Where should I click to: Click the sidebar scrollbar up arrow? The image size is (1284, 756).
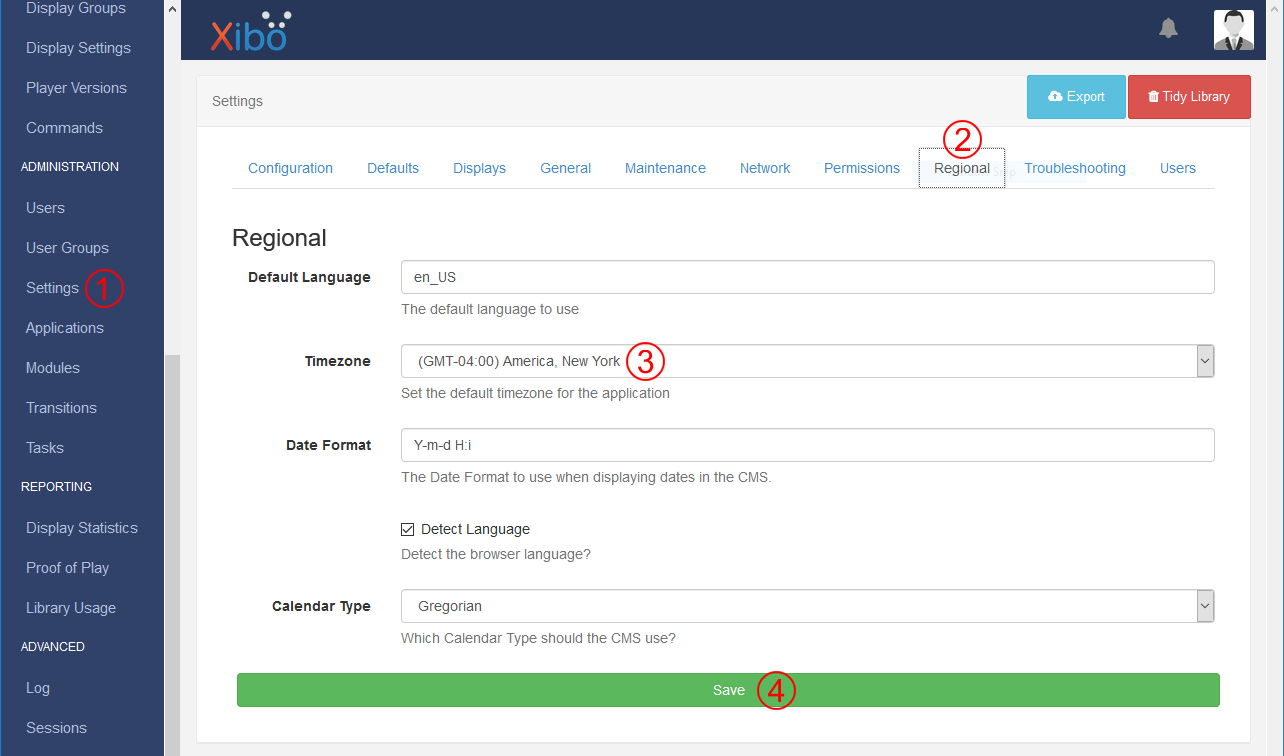(x=172, y=8)
